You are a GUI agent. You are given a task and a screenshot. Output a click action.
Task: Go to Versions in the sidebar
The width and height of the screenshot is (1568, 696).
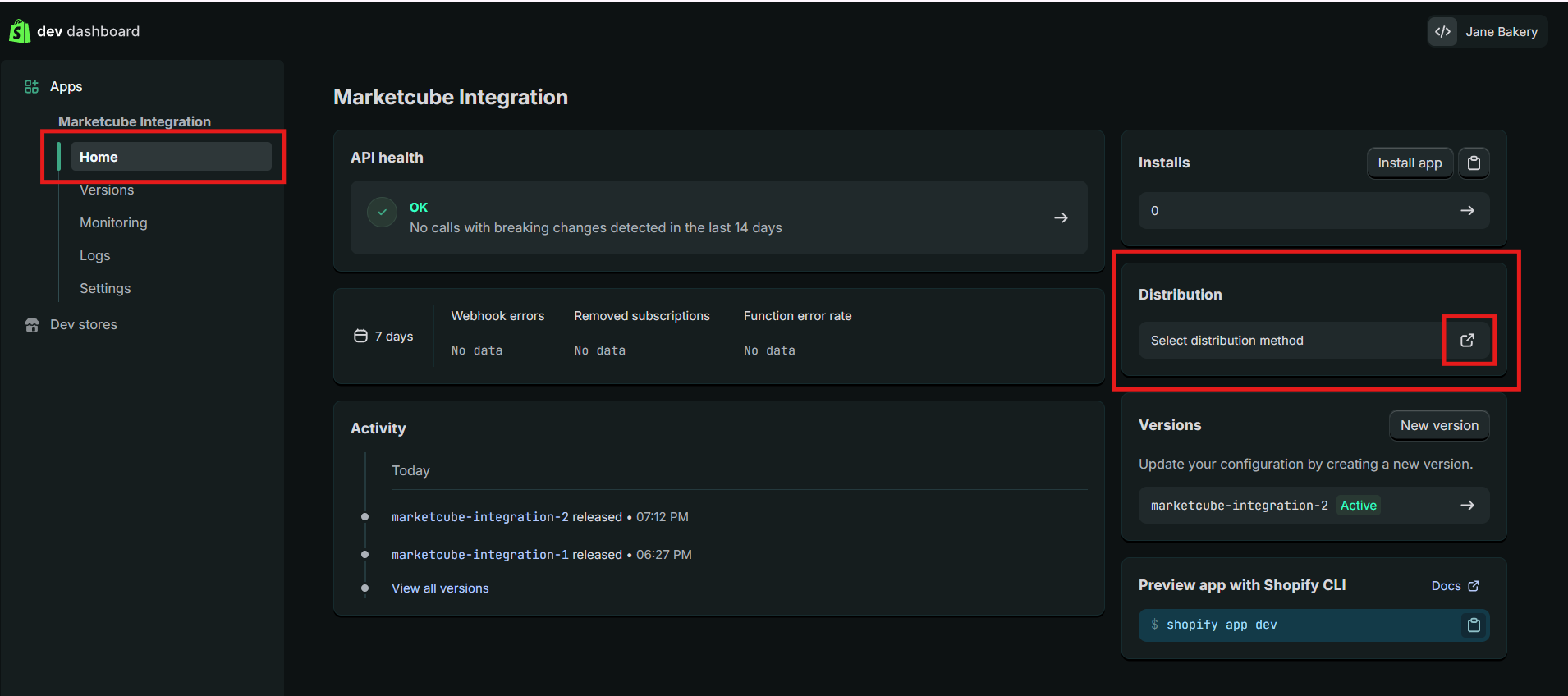pos(107,190)
